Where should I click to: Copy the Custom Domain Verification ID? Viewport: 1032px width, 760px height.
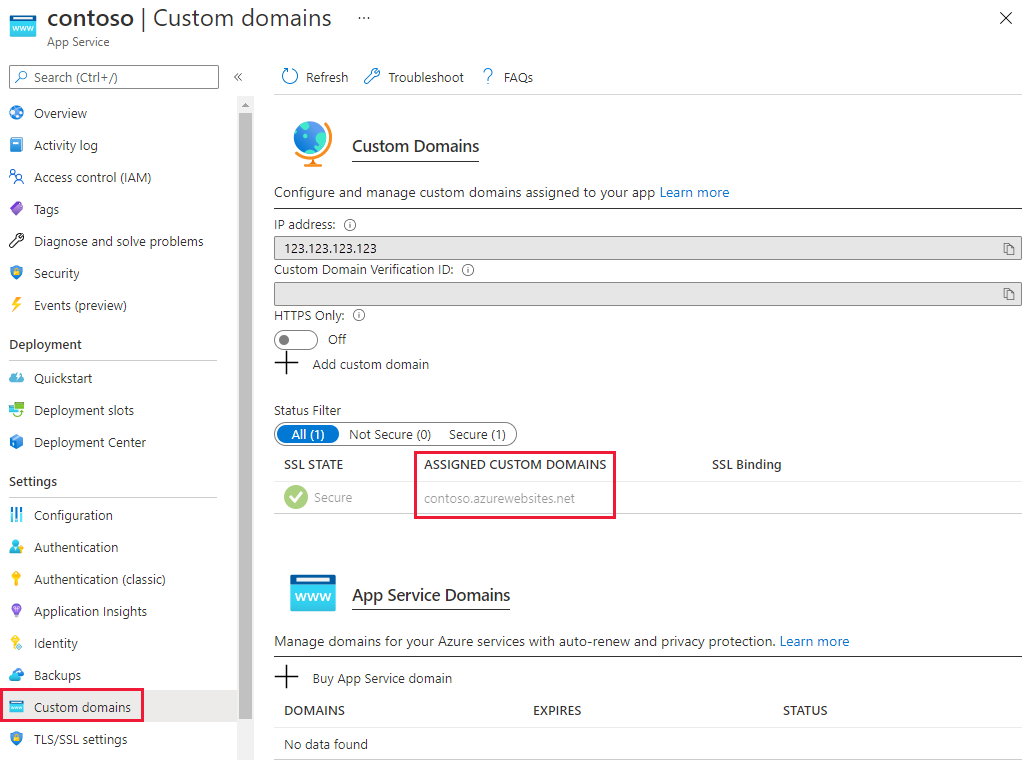coord(1009,294)
